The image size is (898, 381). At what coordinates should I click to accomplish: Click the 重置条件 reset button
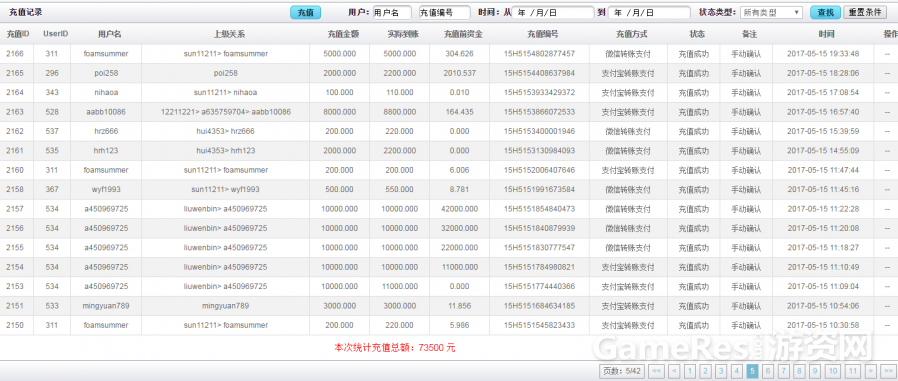click(864, 12)
